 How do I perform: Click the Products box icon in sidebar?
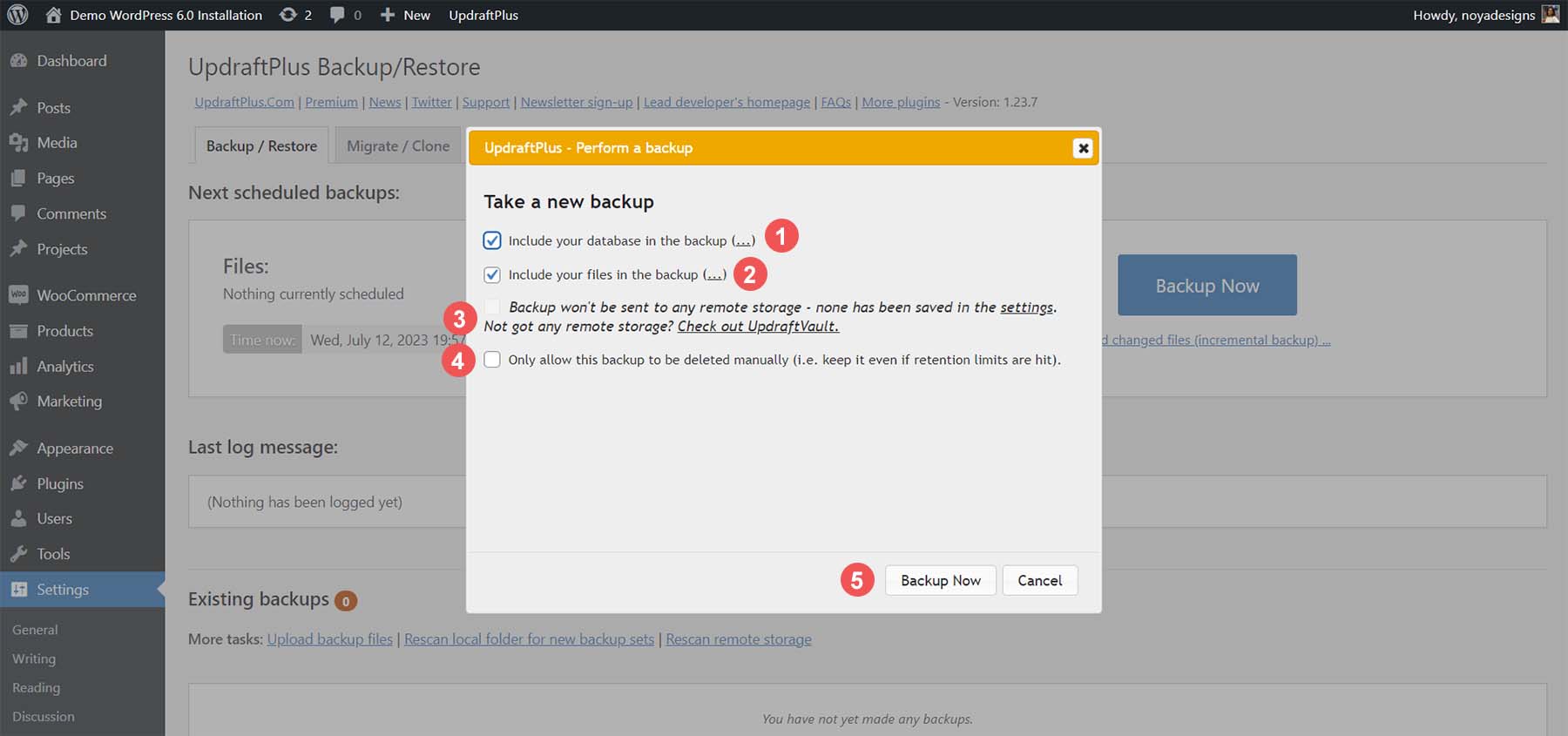[x=18, y=331]
